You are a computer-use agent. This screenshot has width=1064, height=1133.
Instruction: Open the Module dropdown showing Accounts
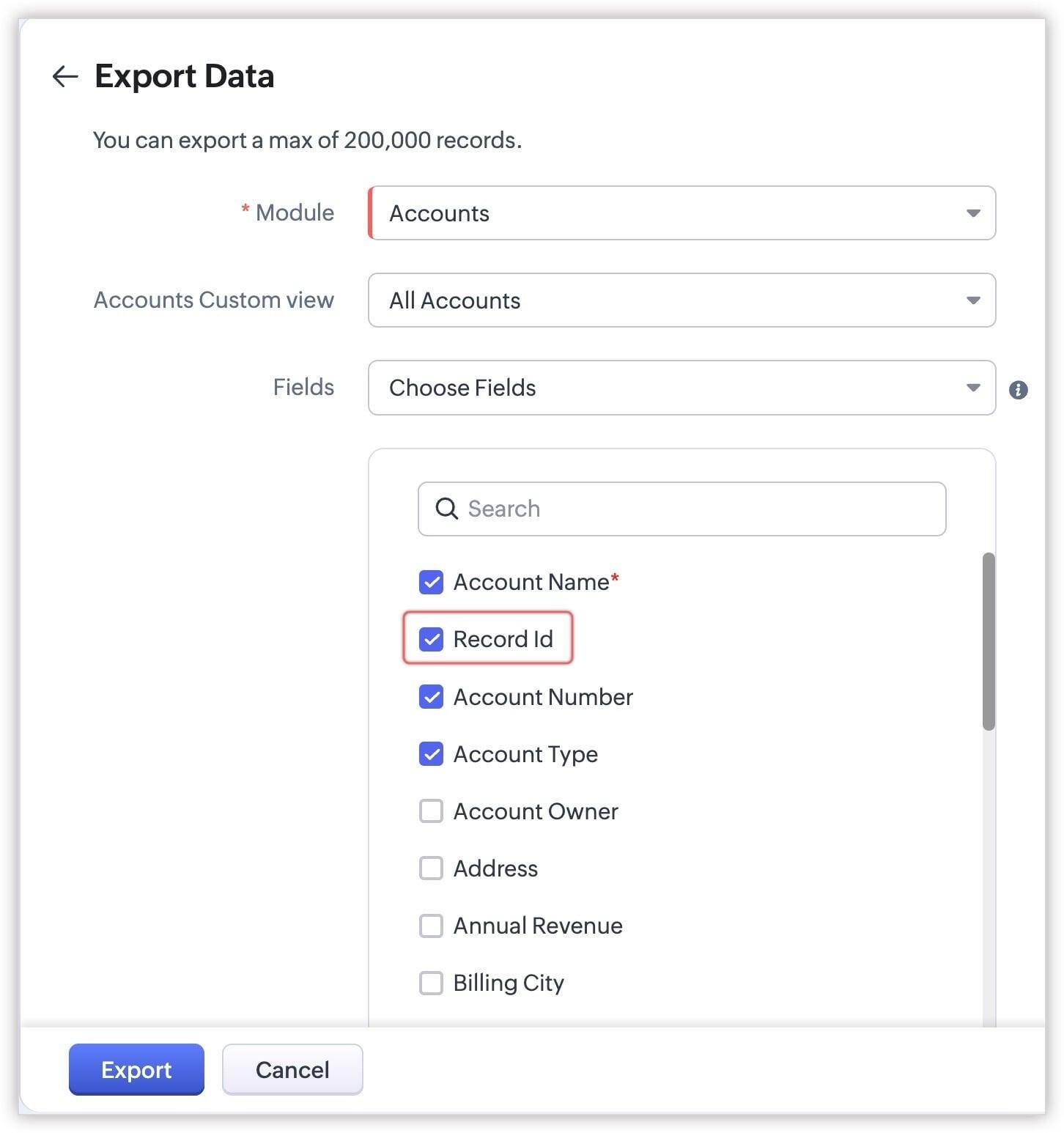pos(681,213)
